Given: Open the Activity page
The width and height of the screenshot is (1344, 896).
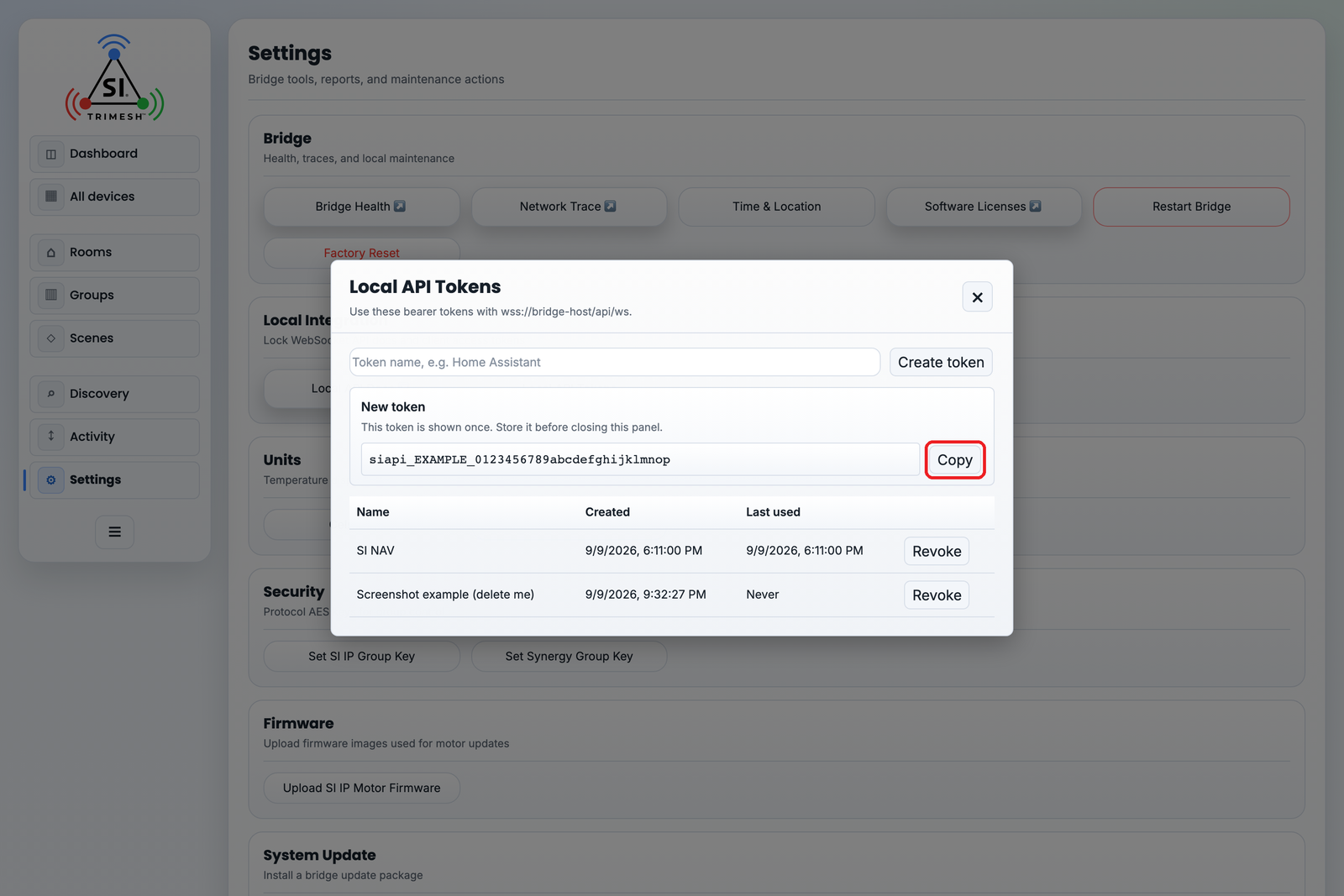Looking at the screenshot, I should (115, 437).
